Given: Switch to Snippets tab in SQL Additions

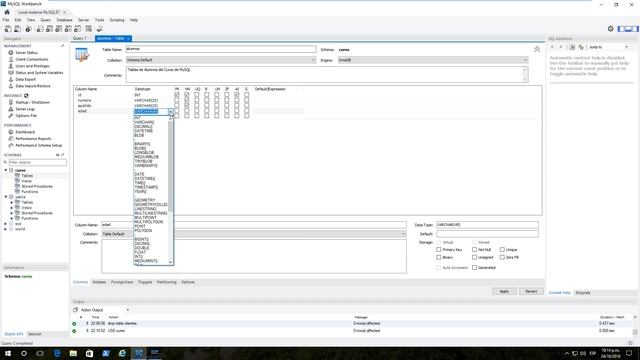Looking at the screenshot, I should coord(582,293).
